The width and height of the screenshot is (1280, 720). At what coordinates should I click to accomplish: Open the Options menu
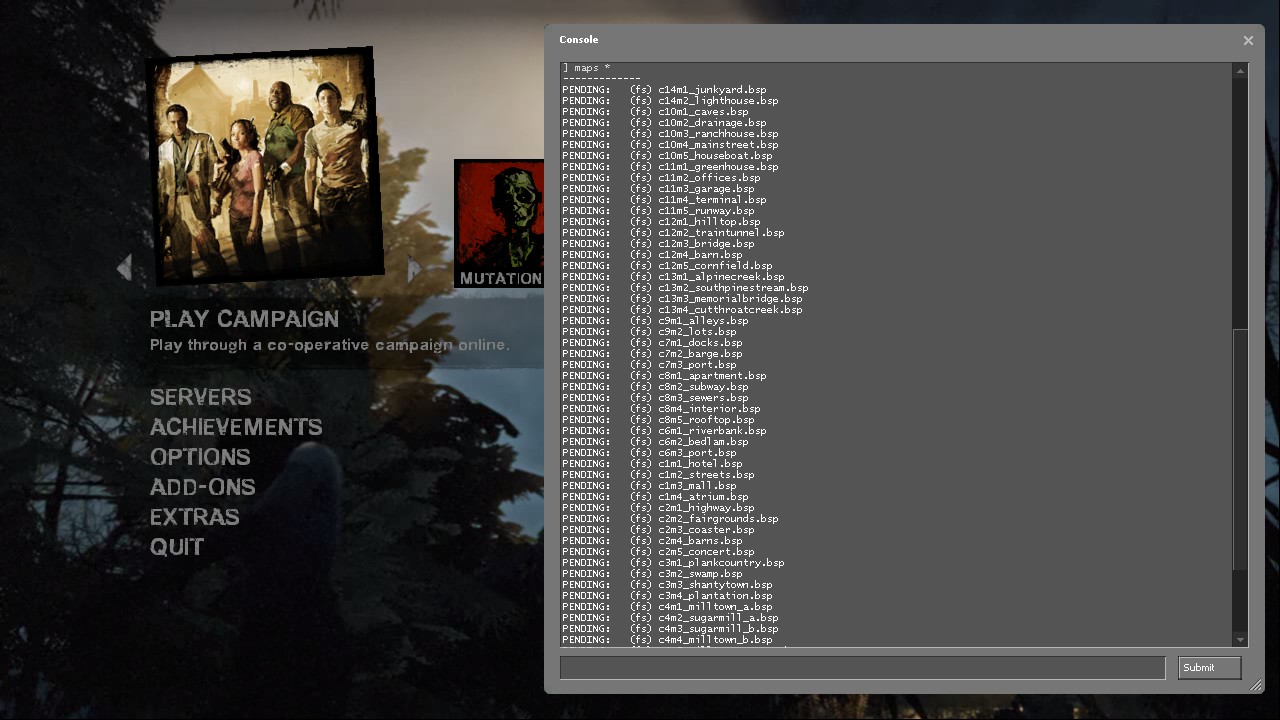coord(200,457)
